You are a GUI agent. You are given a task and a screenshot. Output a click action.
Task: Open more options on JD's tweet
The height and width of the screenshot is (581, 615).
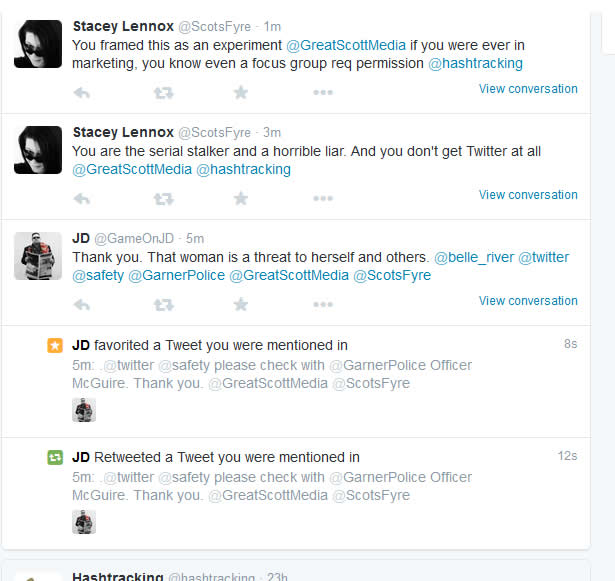pyautogui.click(x=322, y=304)
